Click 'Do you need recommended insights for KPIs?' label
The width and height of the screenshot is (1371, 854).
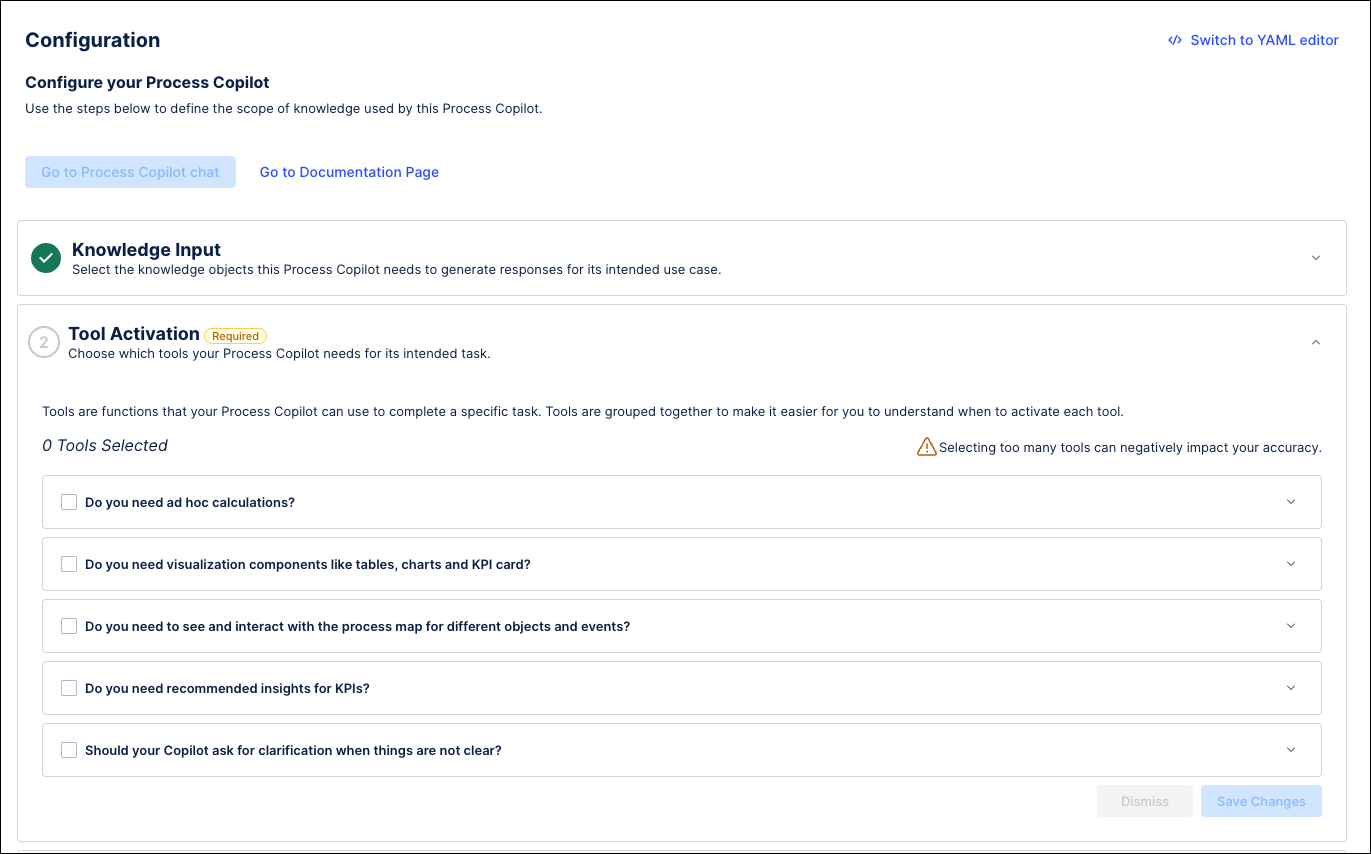[x=227, y=688]
